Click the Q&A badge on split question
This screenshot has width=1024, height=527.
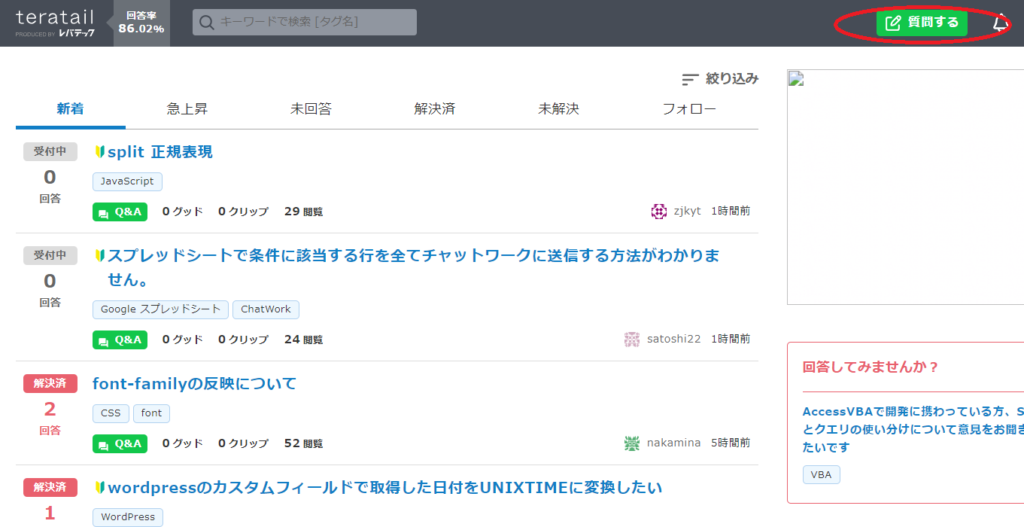tap(119, 211)
